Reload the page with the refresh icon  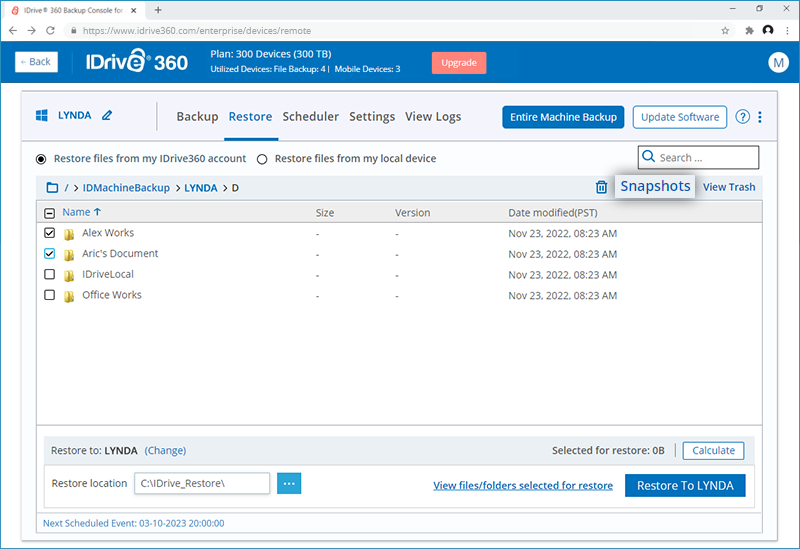pyautogui.click(x=50, y=31)
